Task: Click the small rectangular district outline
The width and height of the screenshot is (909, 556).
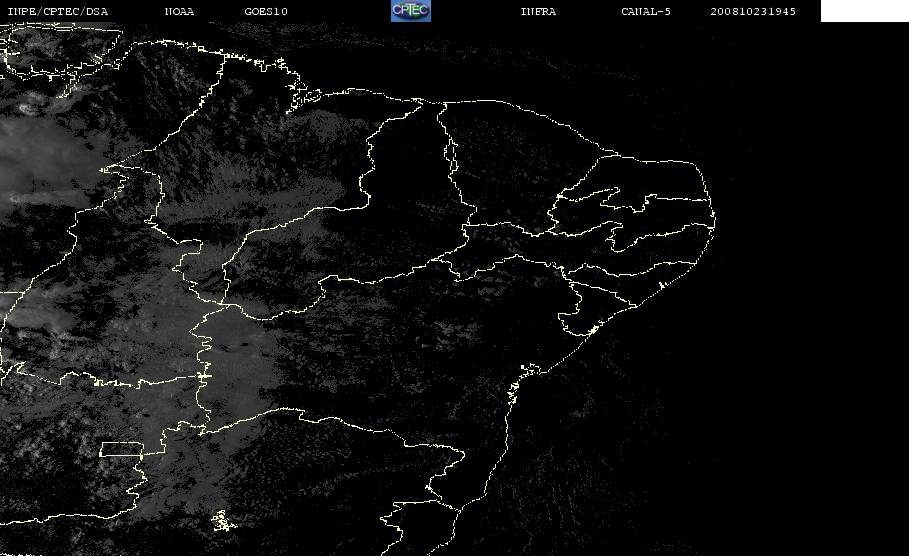Action: pyautogui.click(x=122, y=449)
